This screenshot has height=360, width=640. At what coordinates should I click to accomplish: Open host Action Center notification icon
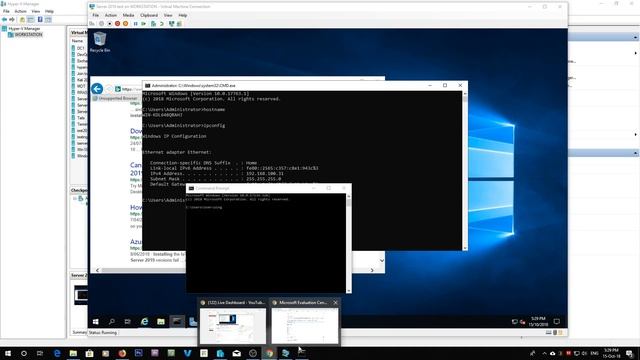click(x=630, y=353)
